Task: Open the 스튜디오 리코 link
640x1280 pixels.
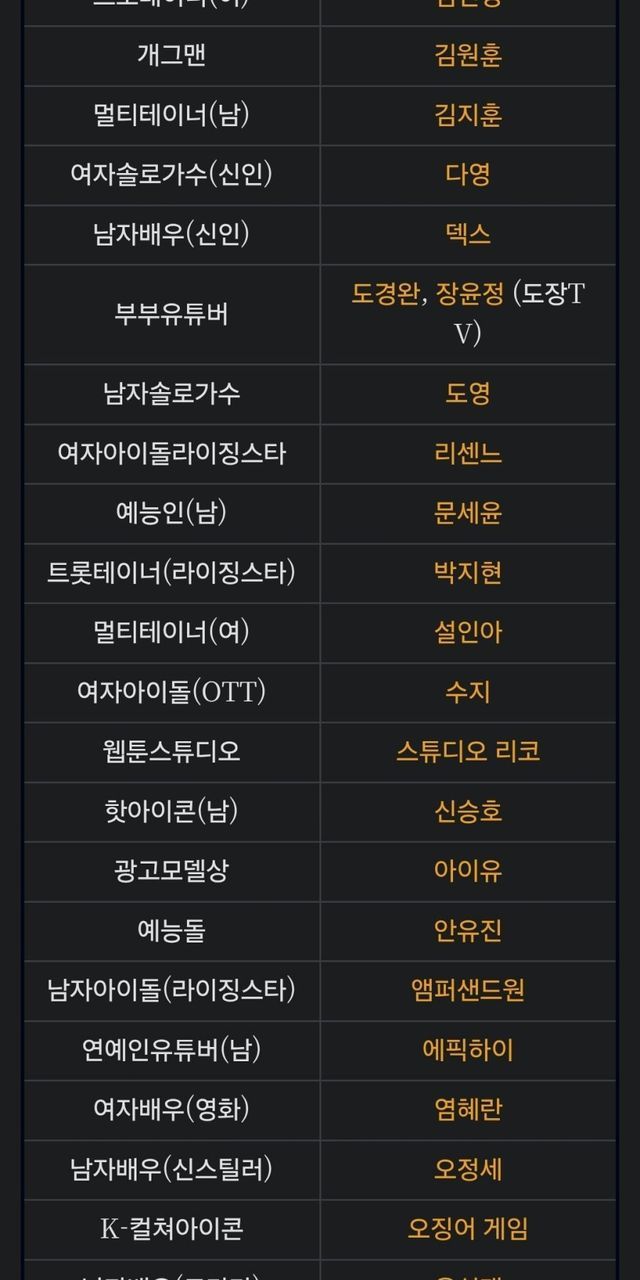Action: tap(468, 751)
